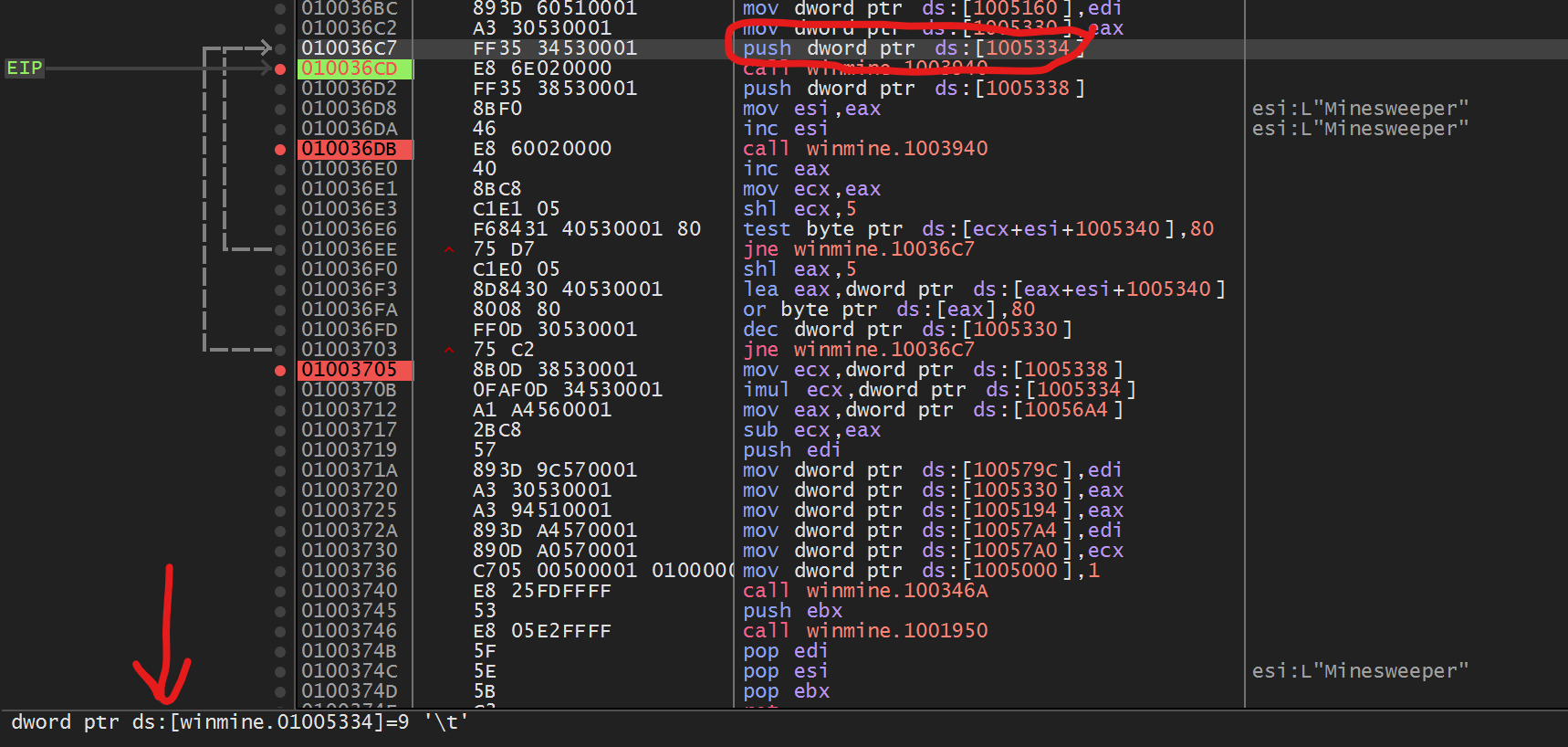Set a breakpoint dot at address 010036EE

[x=280, y=249]
